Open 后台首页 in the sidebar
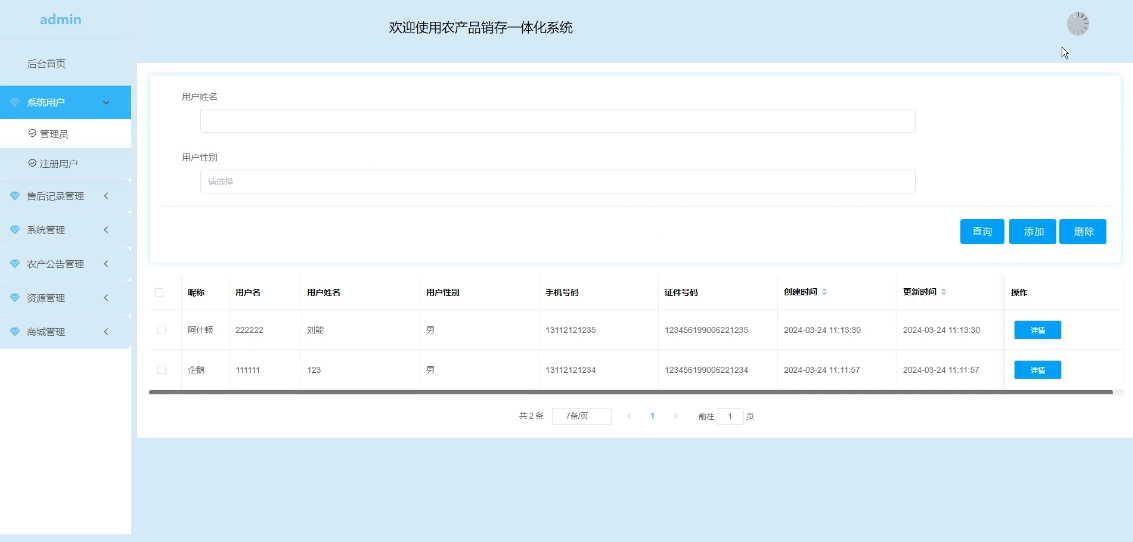The width and height of the screenshot is (1133, 542). [46, 64]
